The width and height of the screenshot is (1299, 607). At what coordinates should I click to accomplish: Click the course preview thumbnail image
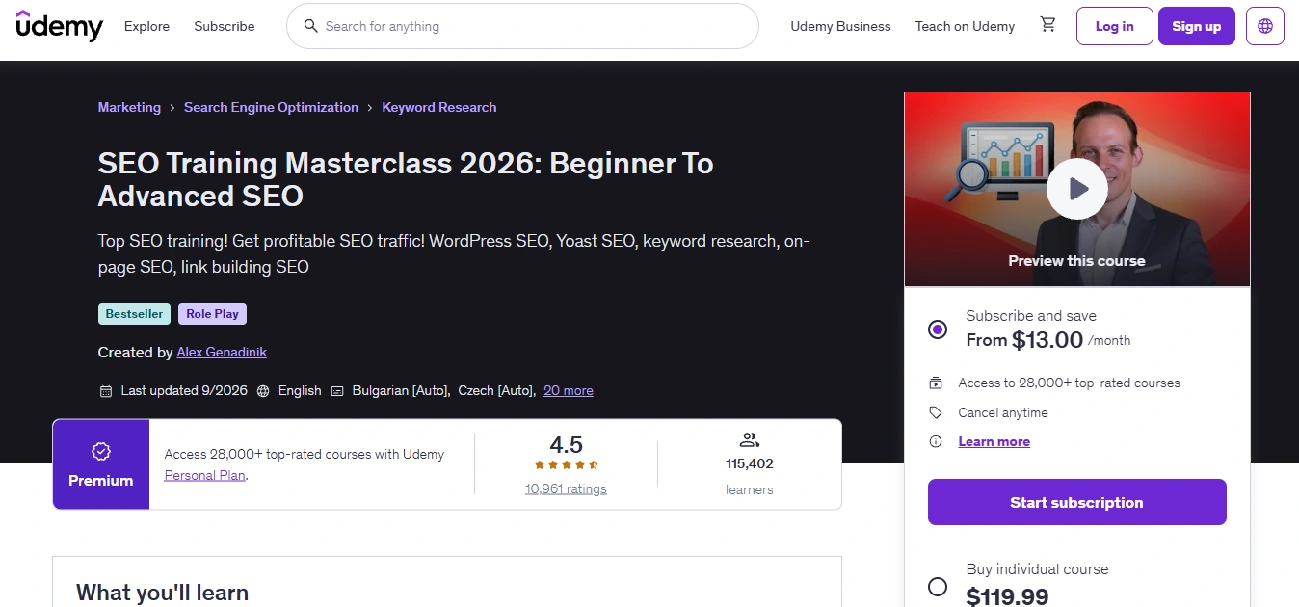[1077, 189]
